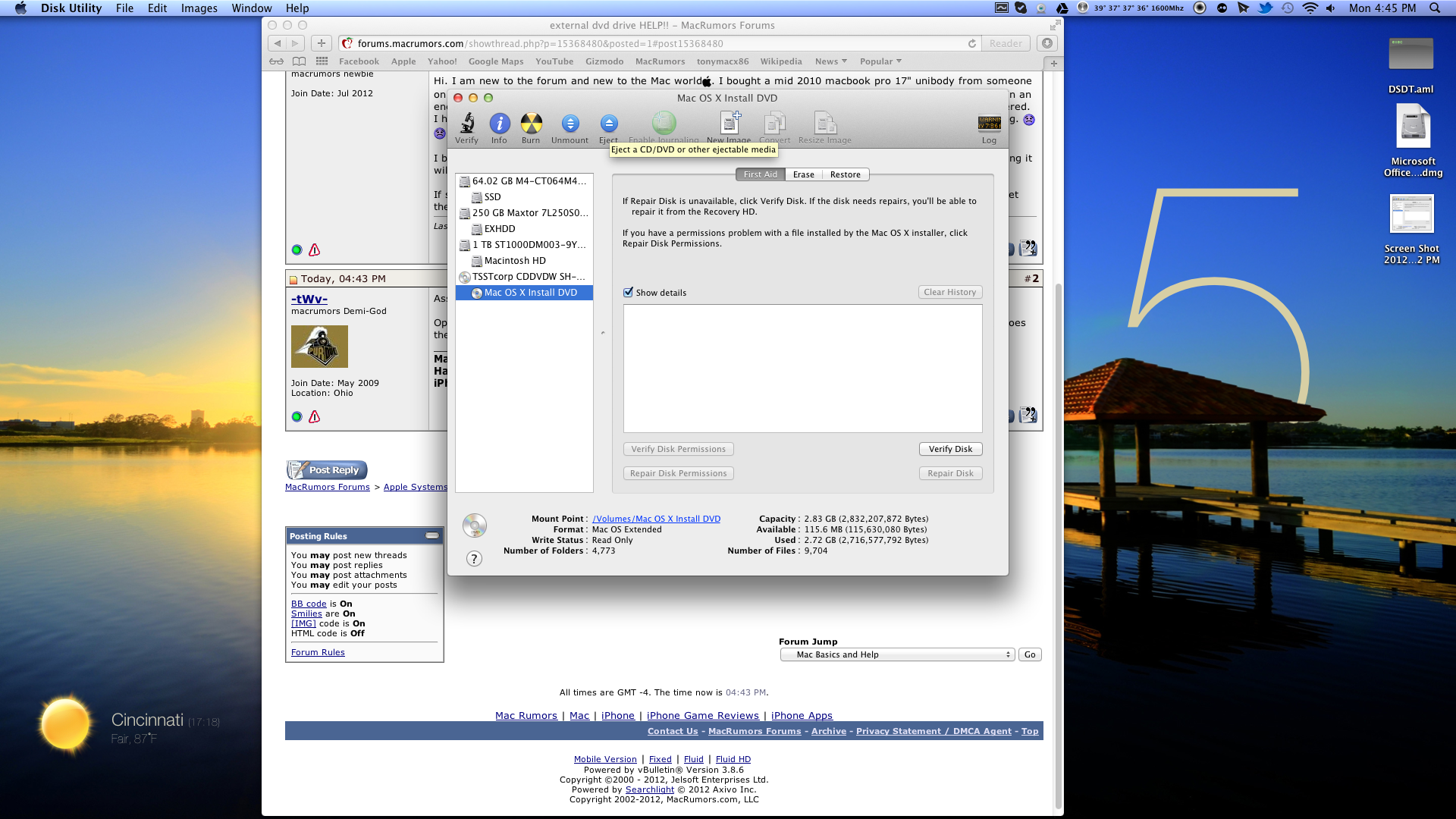Switch to the Erase tab
The height and width of the screenshot is (819, 1456).
pyautogui.click(x=803, y=174)
